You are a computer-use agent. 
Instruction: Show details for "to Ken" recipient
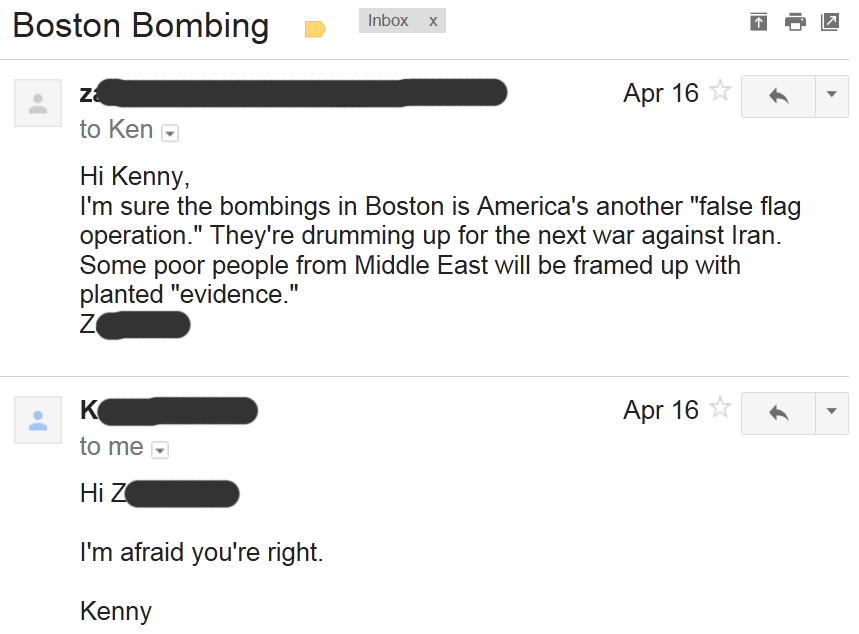coord(170,132)
